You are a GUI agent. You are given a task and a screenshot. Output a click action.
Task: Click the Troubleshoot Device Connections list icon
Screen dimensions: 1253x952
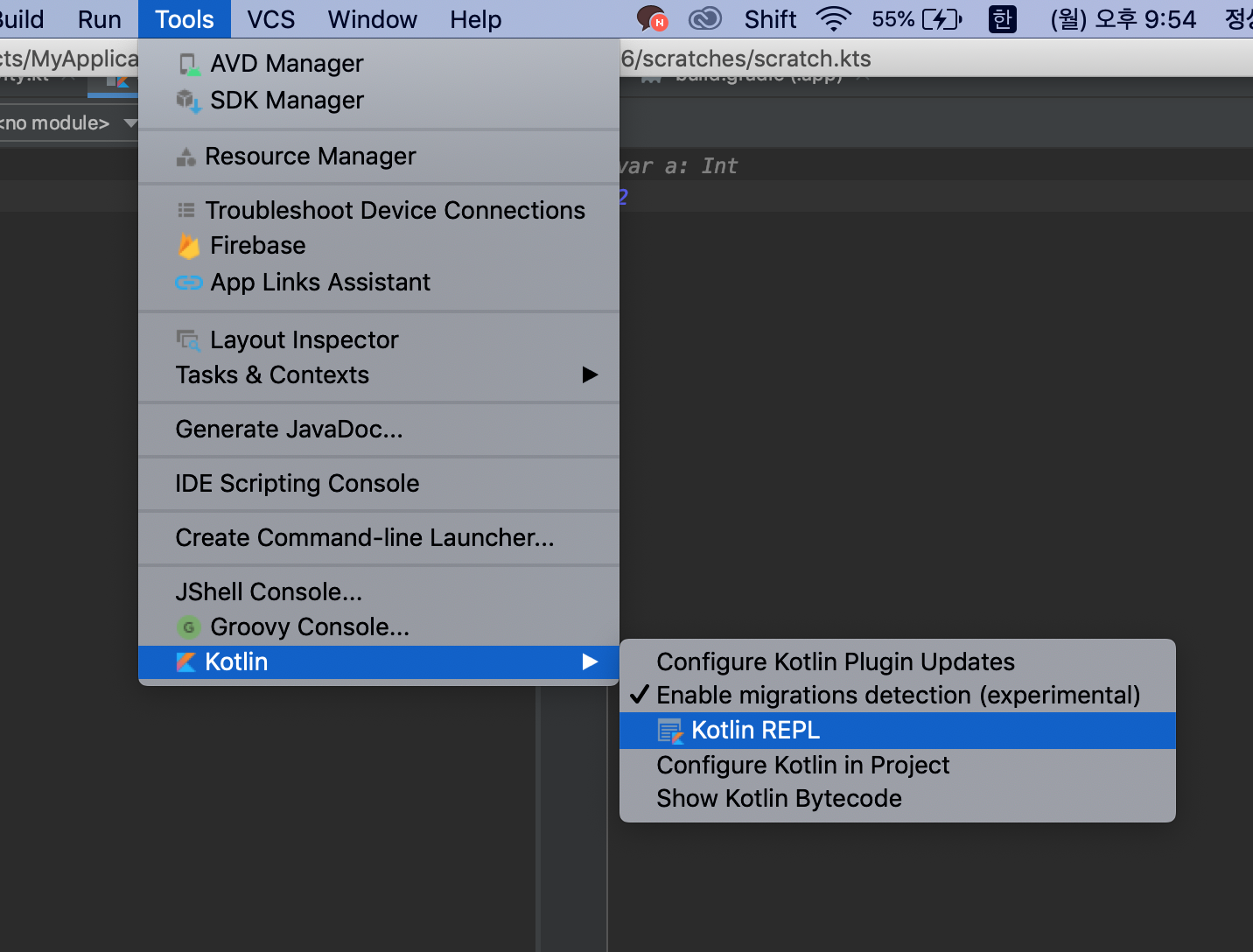[186, 210]
